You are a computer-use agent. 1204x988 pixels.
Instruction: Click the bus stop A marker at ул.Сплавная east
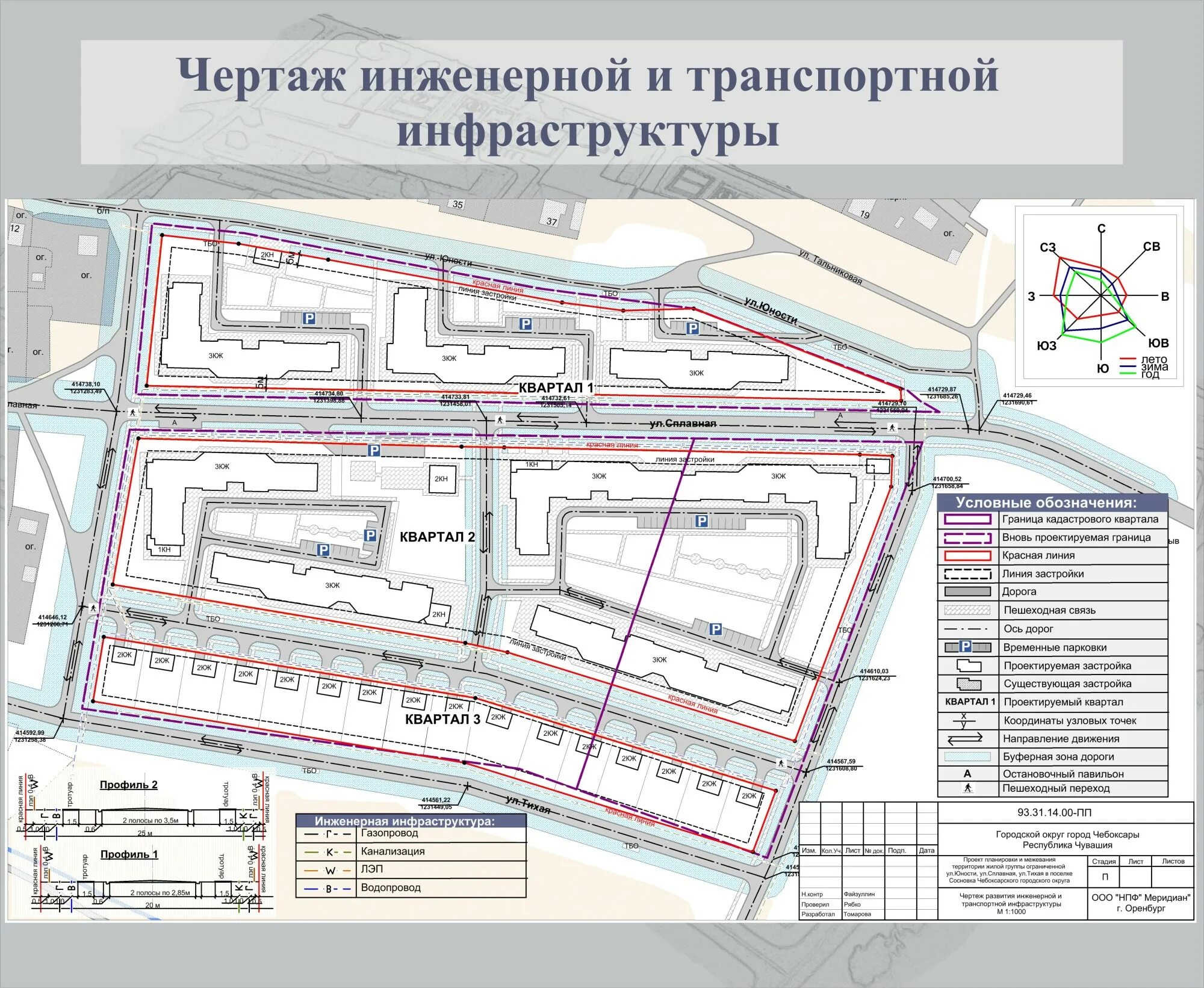tap(841, 416)
